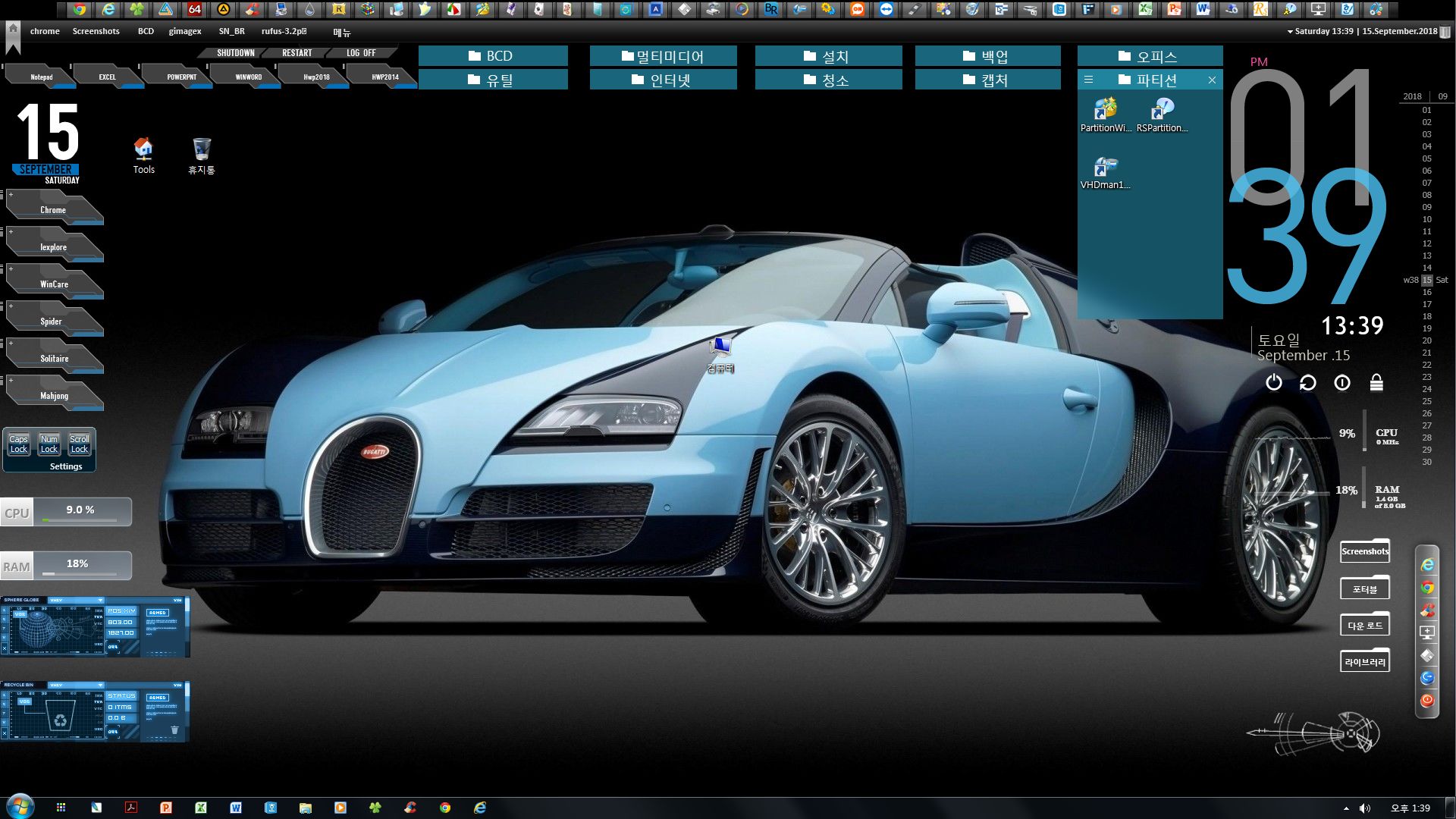The height and width of the screenshot is (819, 1456).
Task: Click the green clover icon in top dock
Action: (x=137, y=9)
